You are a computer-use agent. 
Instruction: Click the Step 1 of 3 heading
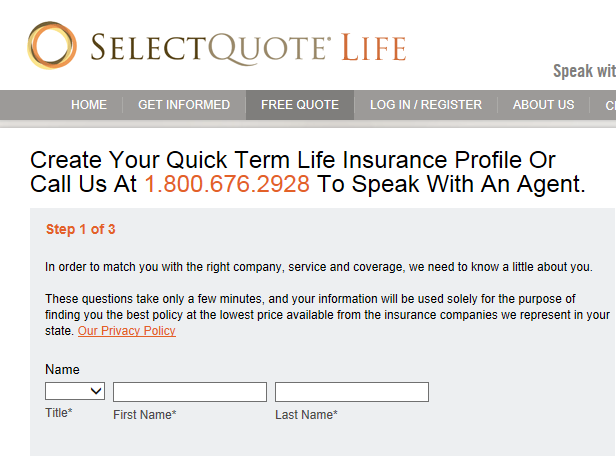click(81, 230)
